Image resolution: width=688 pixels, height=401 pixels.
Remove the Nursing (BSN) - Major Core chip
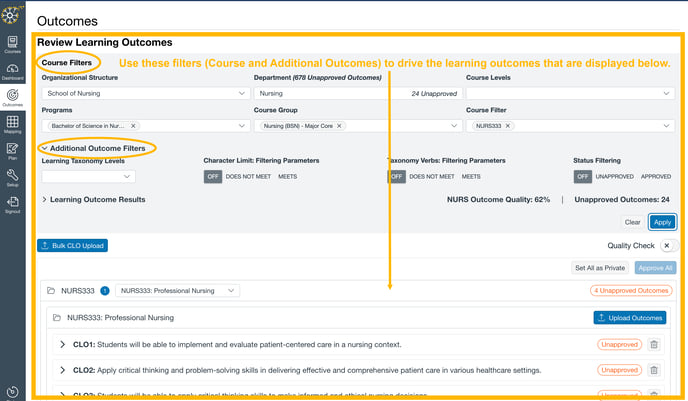point(339,126)
